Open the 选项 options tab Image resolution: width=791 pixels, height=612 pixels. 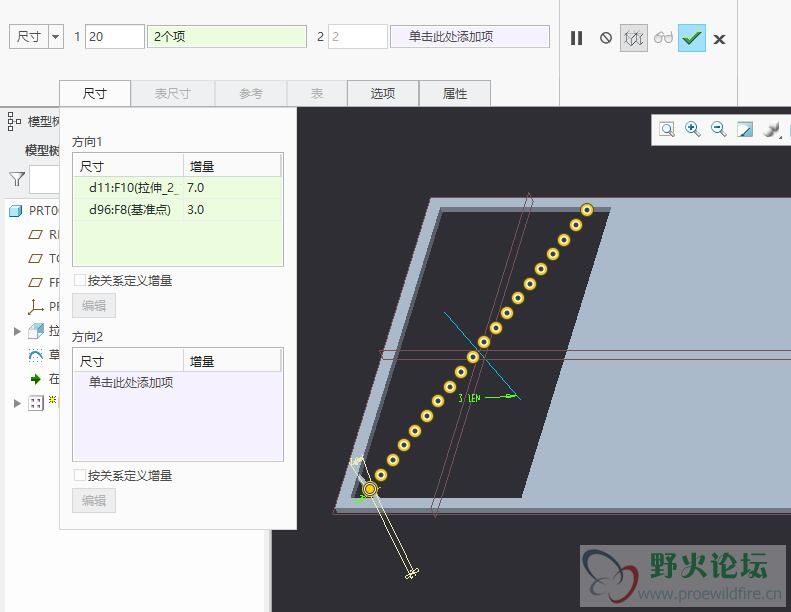pos(383,93)
